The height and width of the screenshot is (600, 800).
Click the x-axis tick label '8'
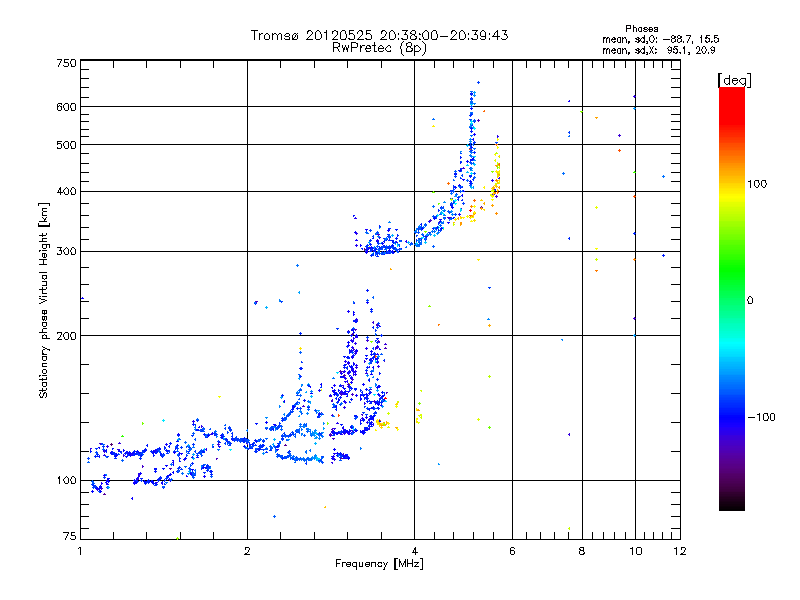pyautogui.click(x=582, y=551)
